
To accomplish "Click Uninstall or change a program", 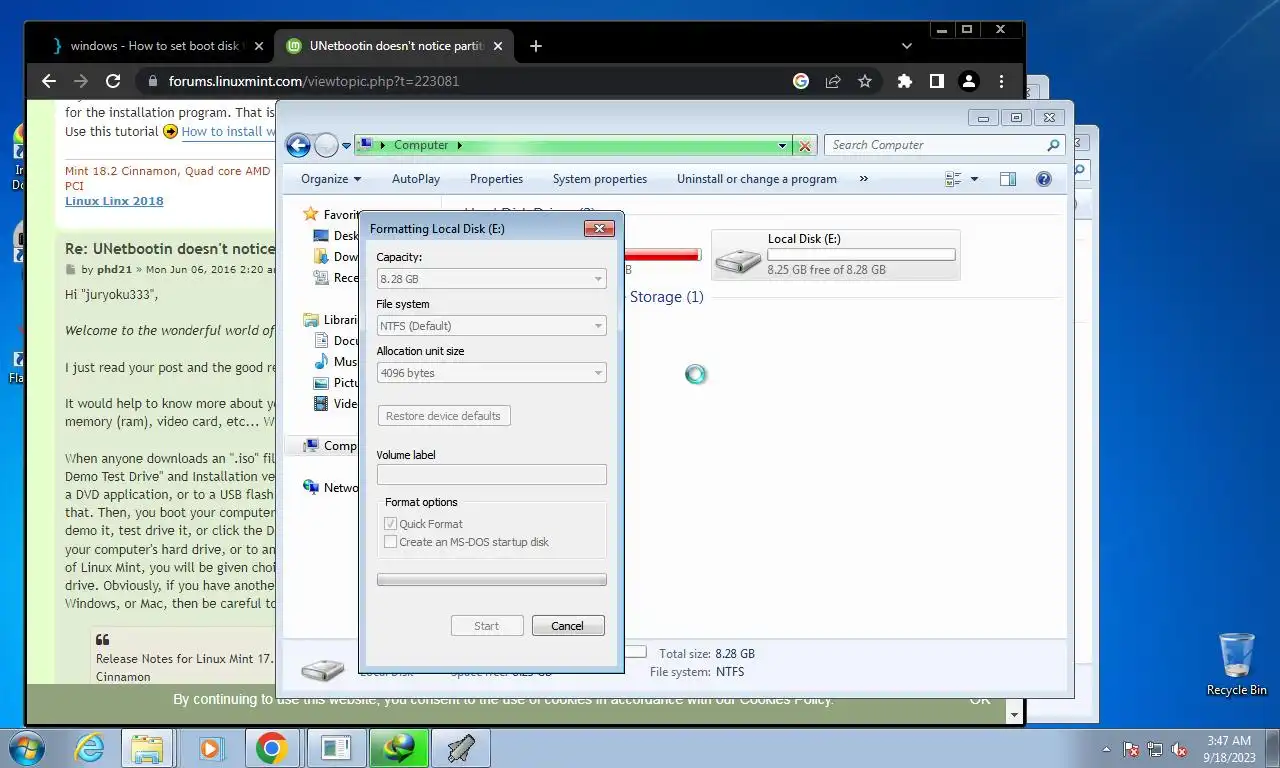I will [757, 179].
